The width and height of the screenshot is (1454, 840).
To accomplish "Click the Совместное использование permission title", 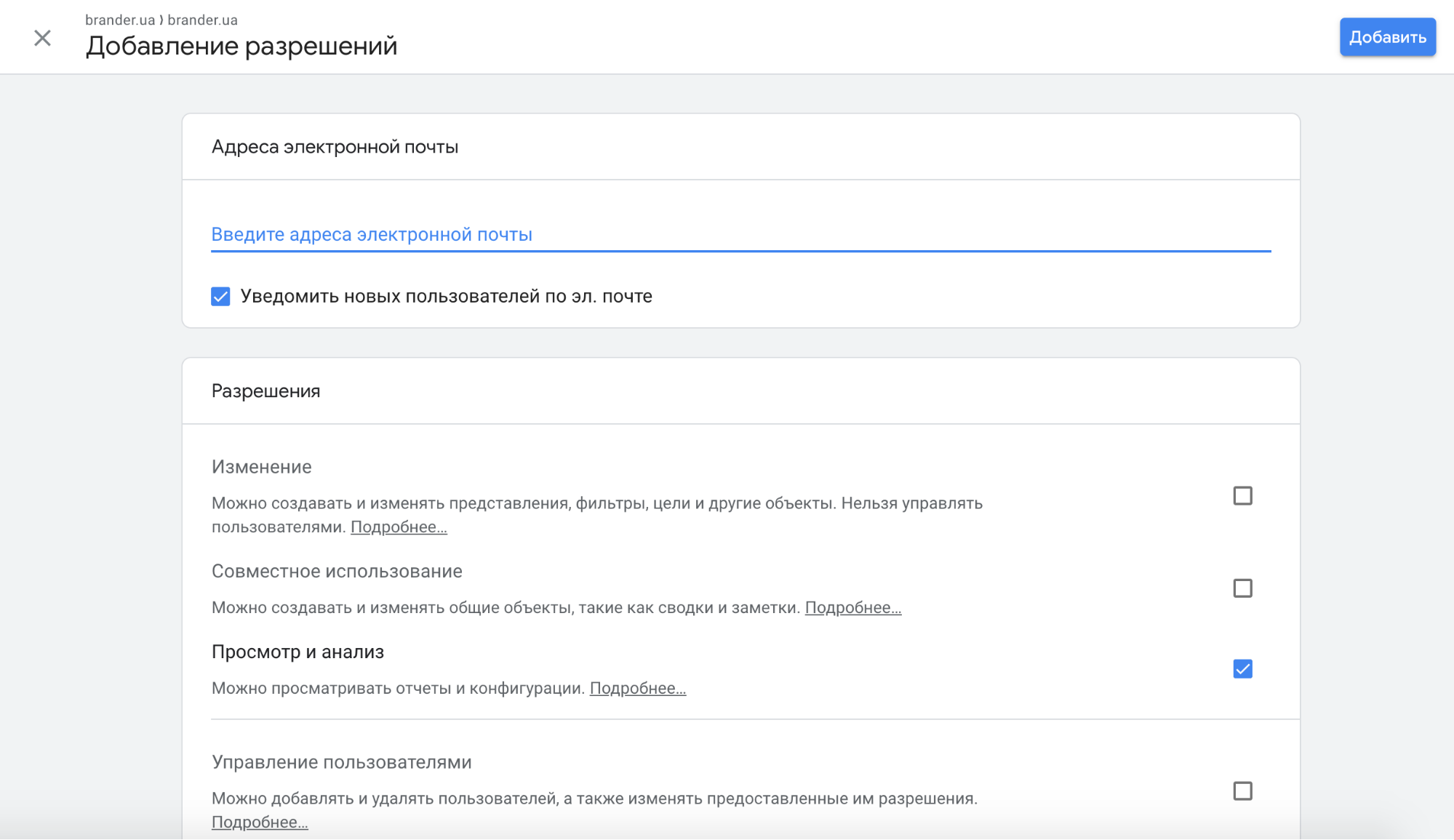I will (x=337, y=572).
